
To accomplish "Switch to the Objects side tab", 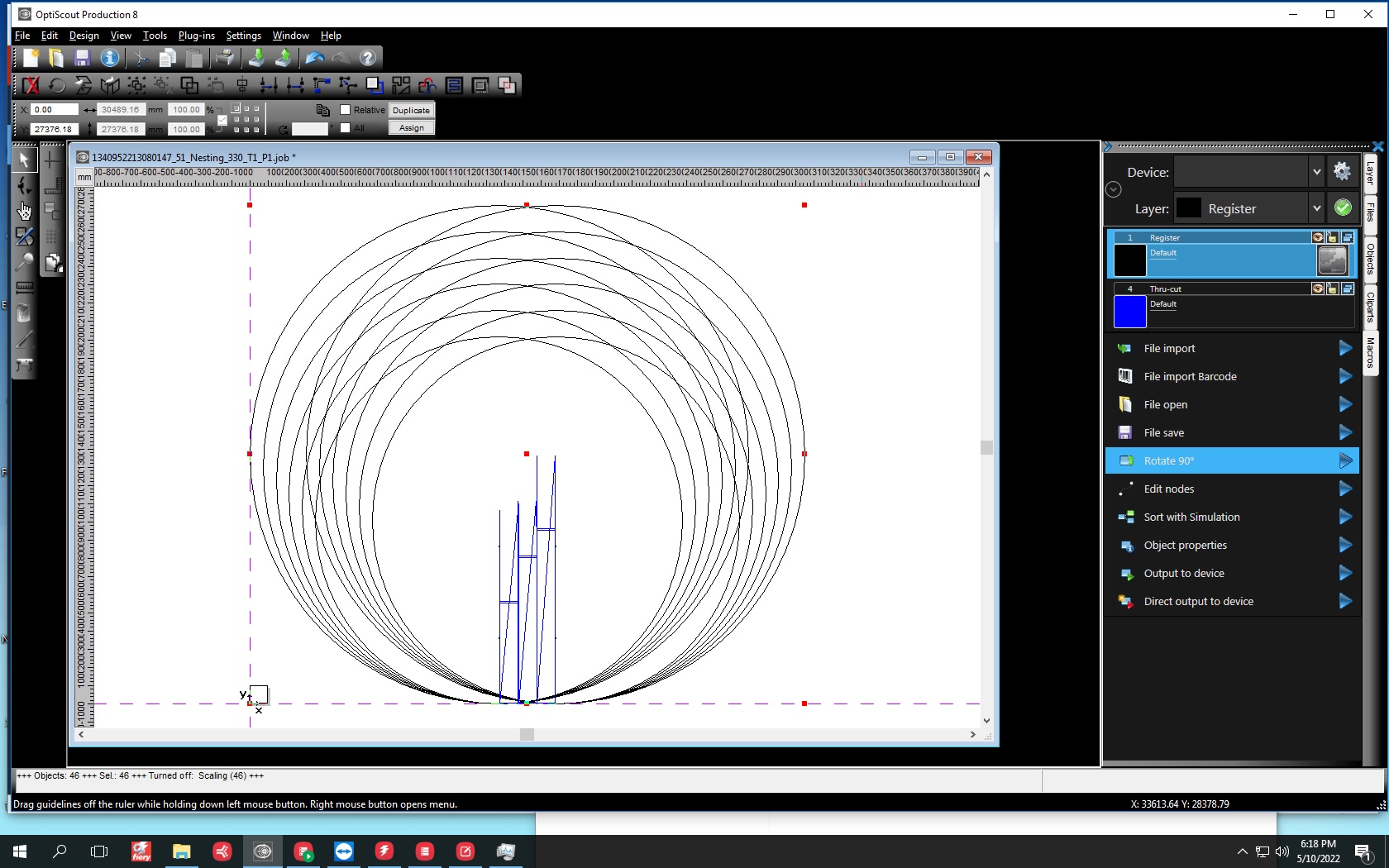I will tap(1370, 259).
